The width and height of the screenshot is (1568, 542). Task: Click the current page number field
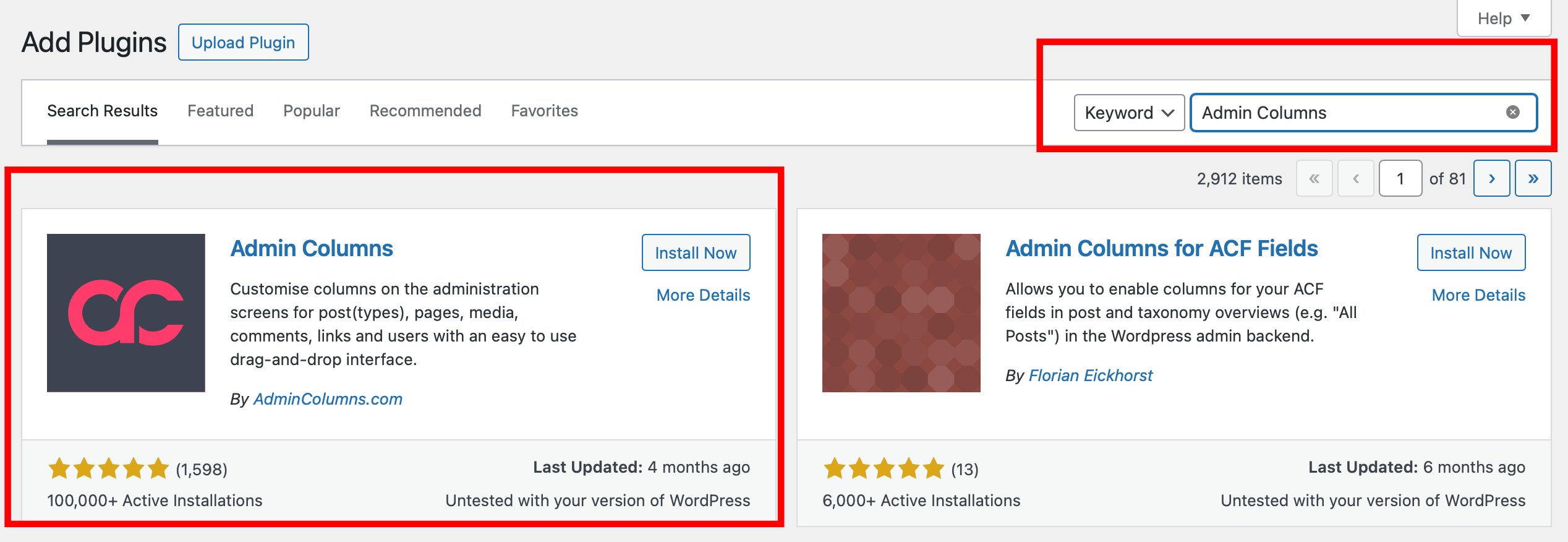1400,178
